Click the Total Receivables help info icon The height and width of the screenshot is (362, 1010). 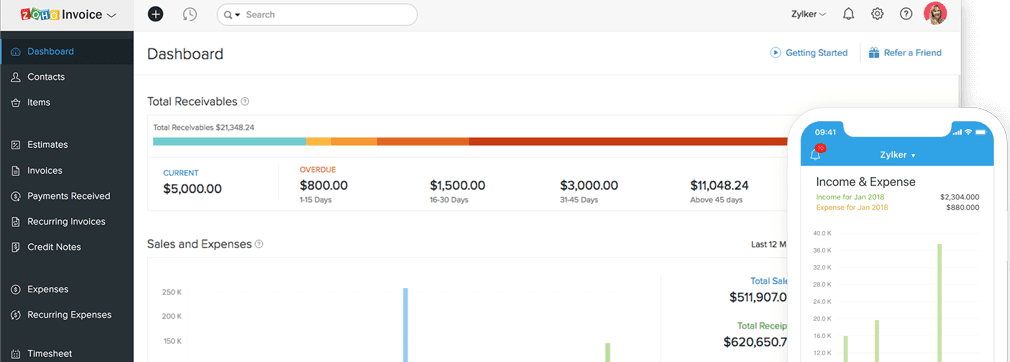(x=245, y=102)
